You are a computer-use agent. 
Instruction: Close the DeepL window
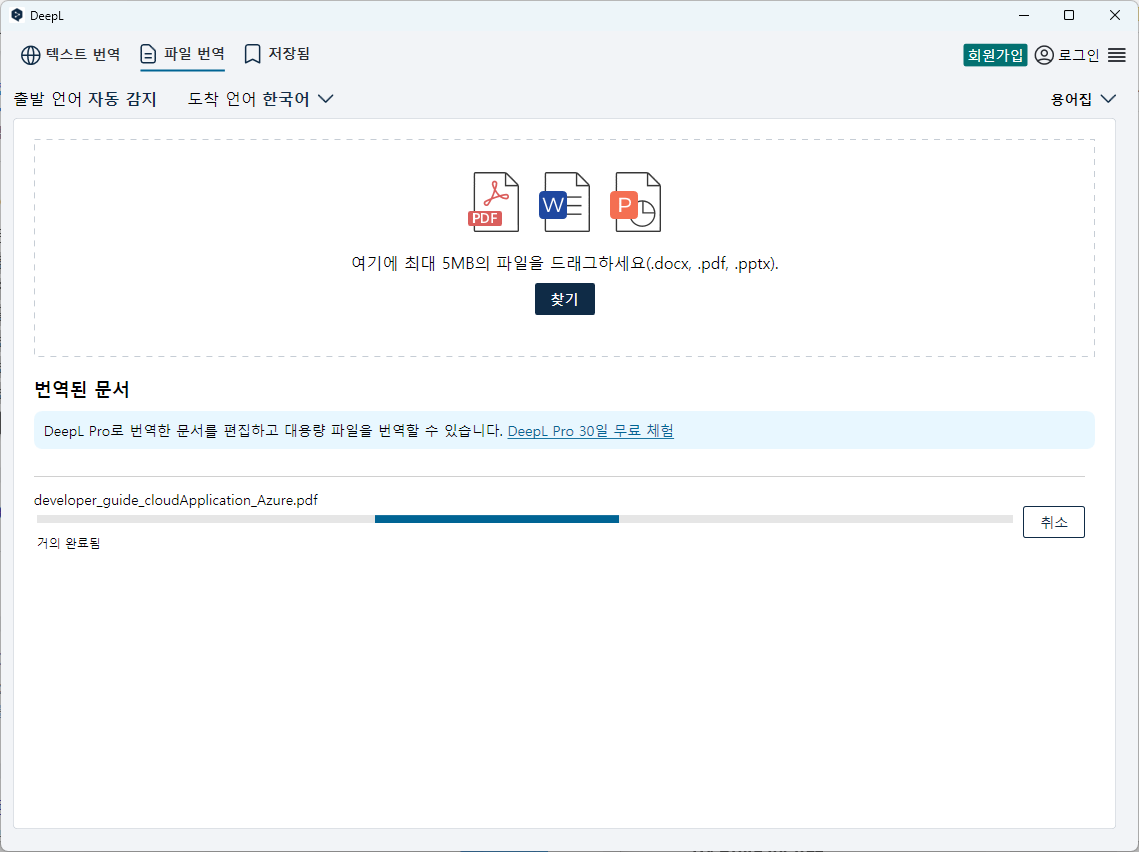tap(1115, 15)
